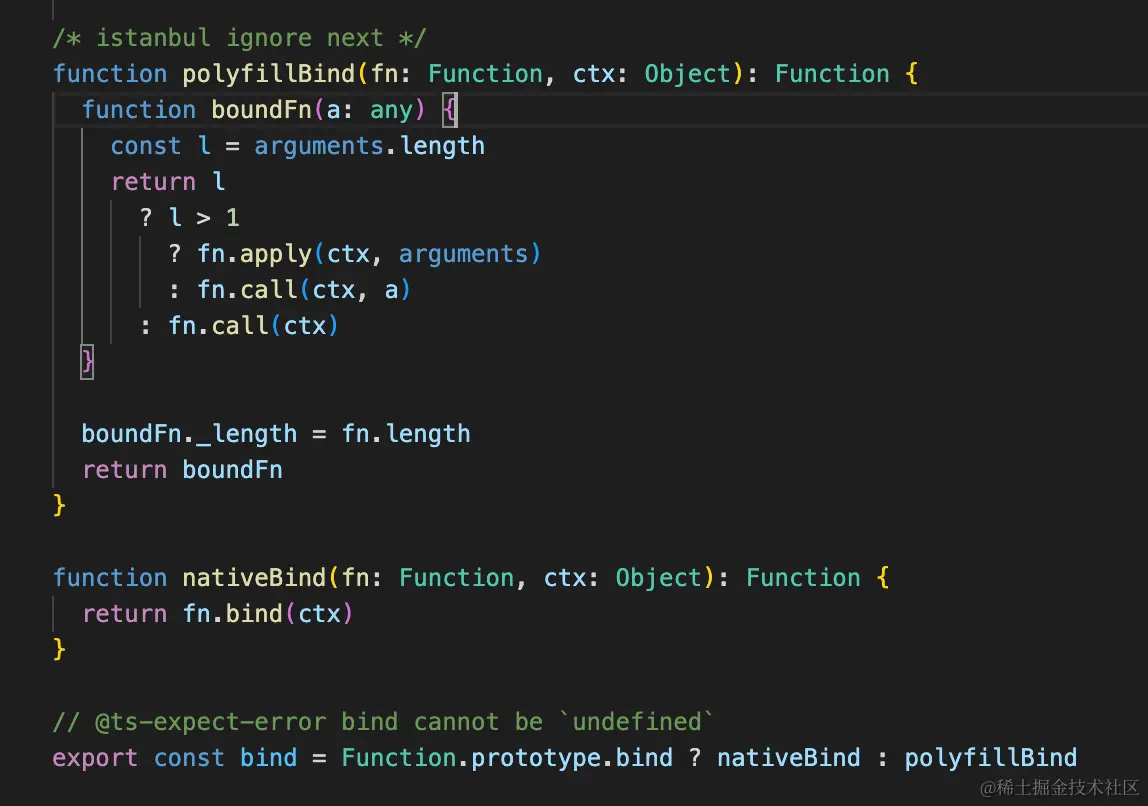Select "nativeBind" in the export ternary
1148x806 pixels.
pos(789,758)
